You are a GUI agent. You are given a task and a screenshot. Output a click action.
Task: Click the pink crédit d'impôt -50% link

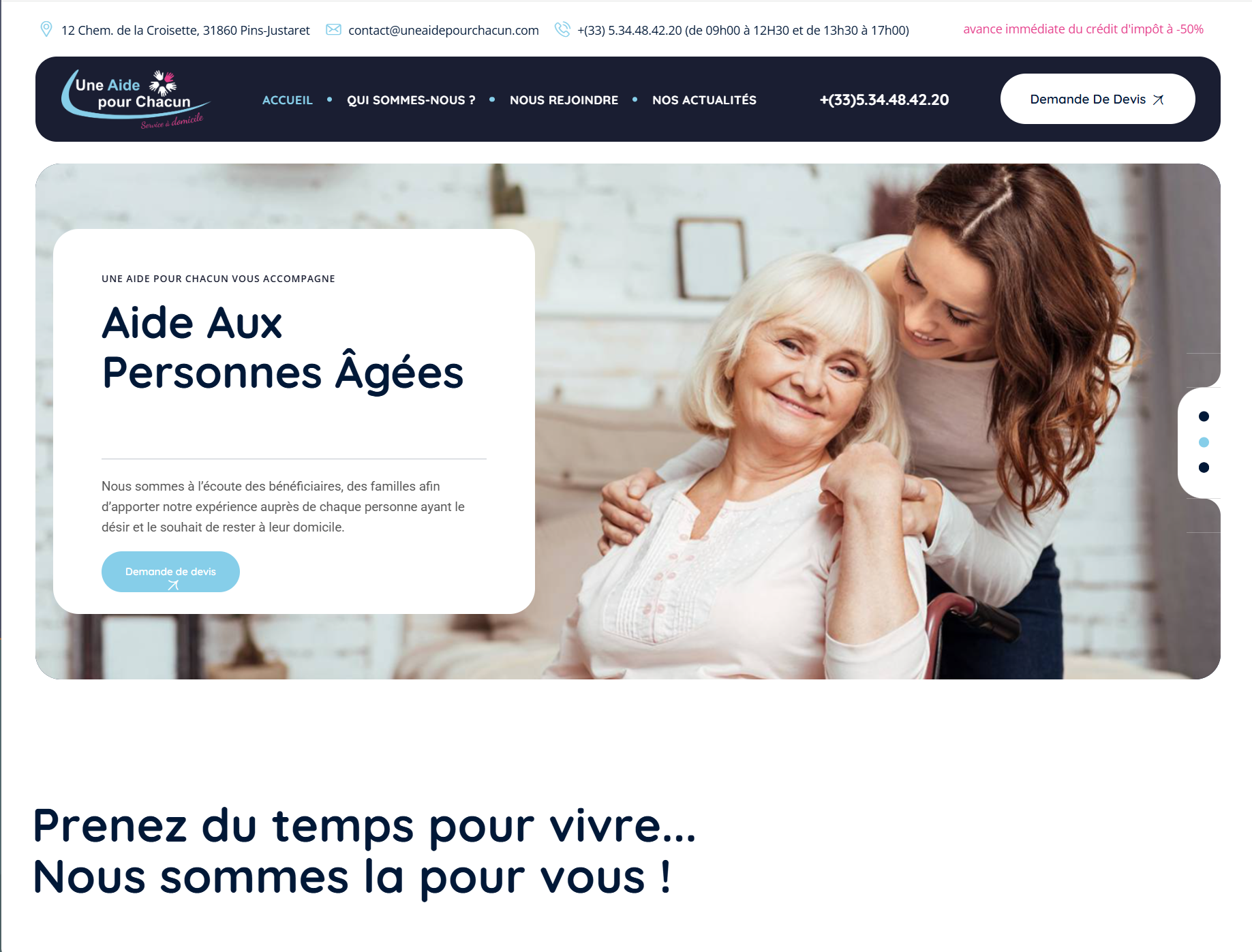pos(1083,29)
